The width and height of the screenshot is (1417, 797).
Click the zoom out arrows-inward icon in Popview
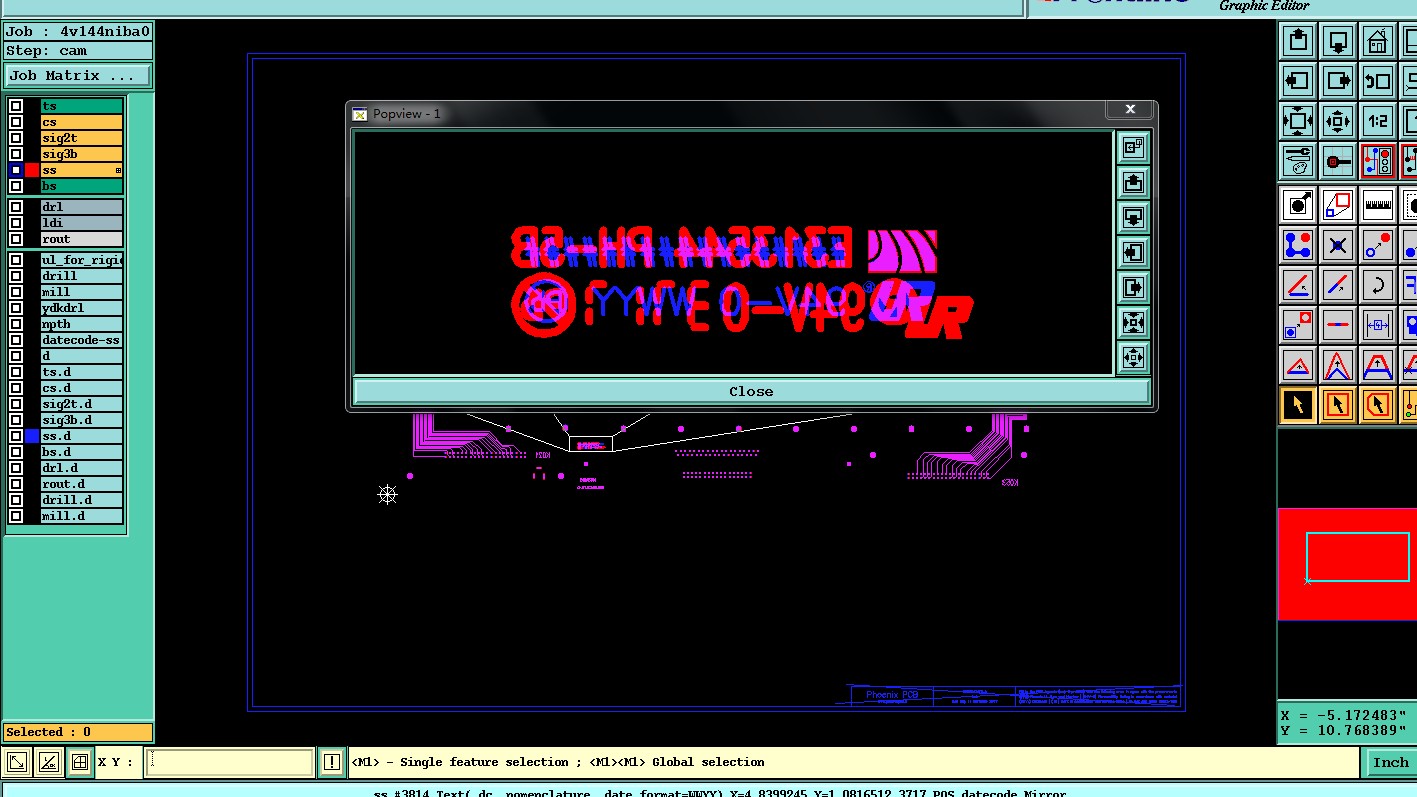click(x=1133, y=322)
